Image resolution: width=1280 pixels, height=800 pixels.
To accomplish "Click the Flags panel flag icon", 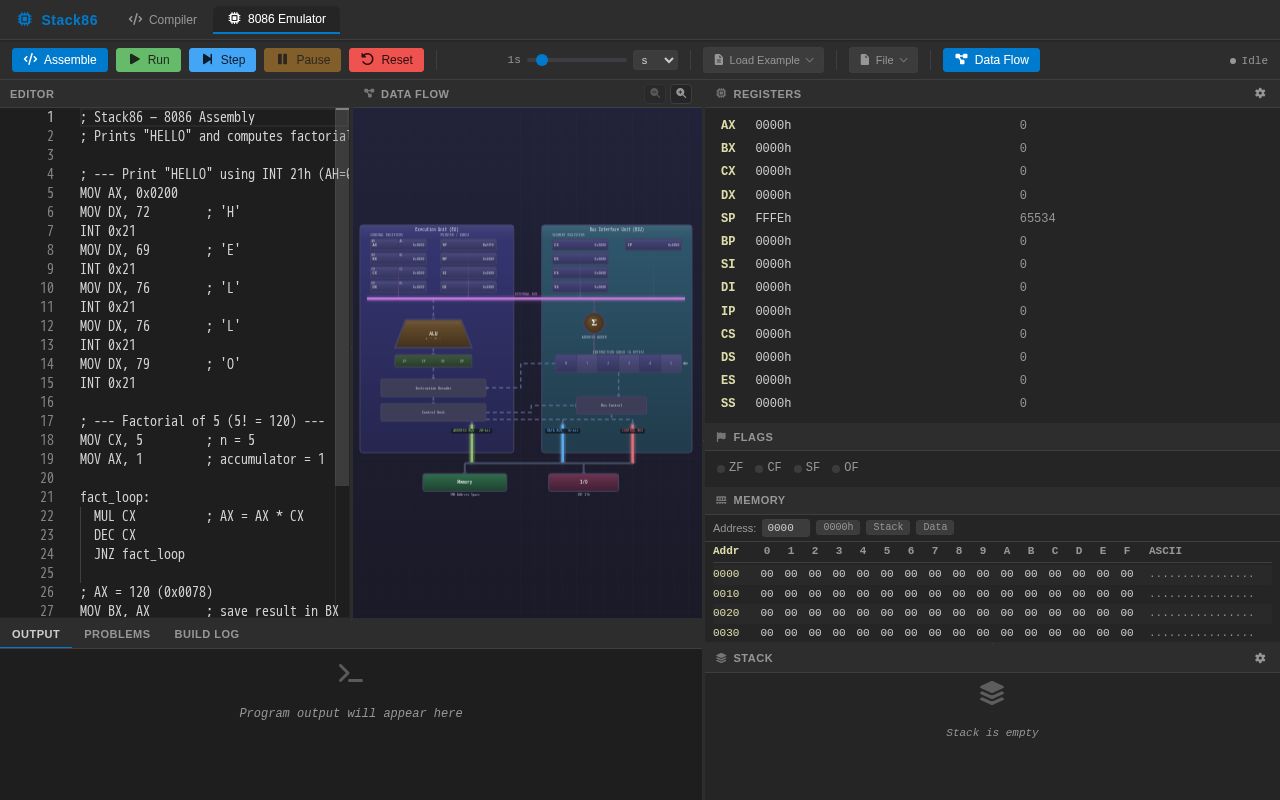I will coord(721,437).
